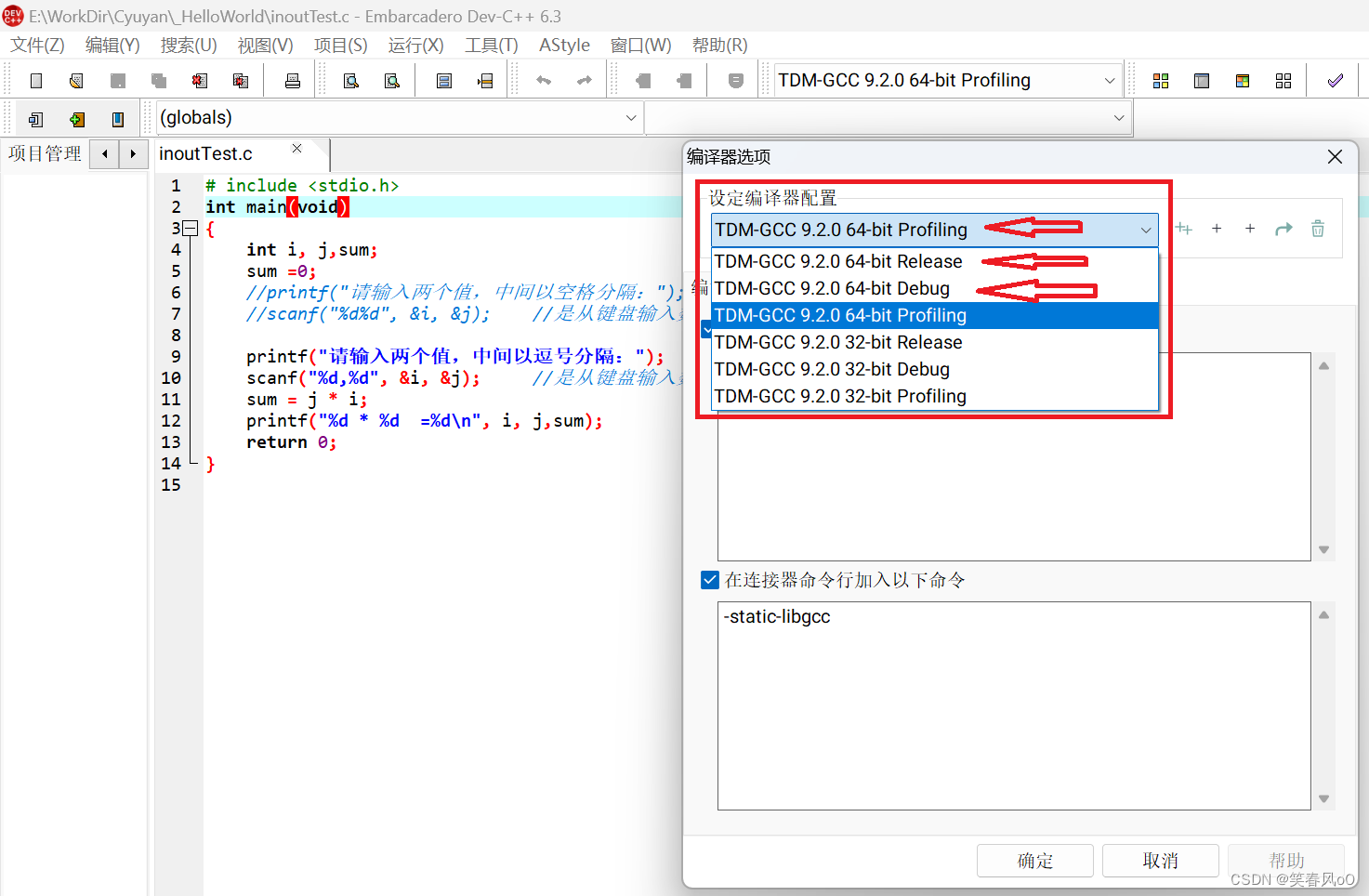Click the New file toolbar icon
The height and width of the screenshot is (896, 1369).
[x=36, y=81]
